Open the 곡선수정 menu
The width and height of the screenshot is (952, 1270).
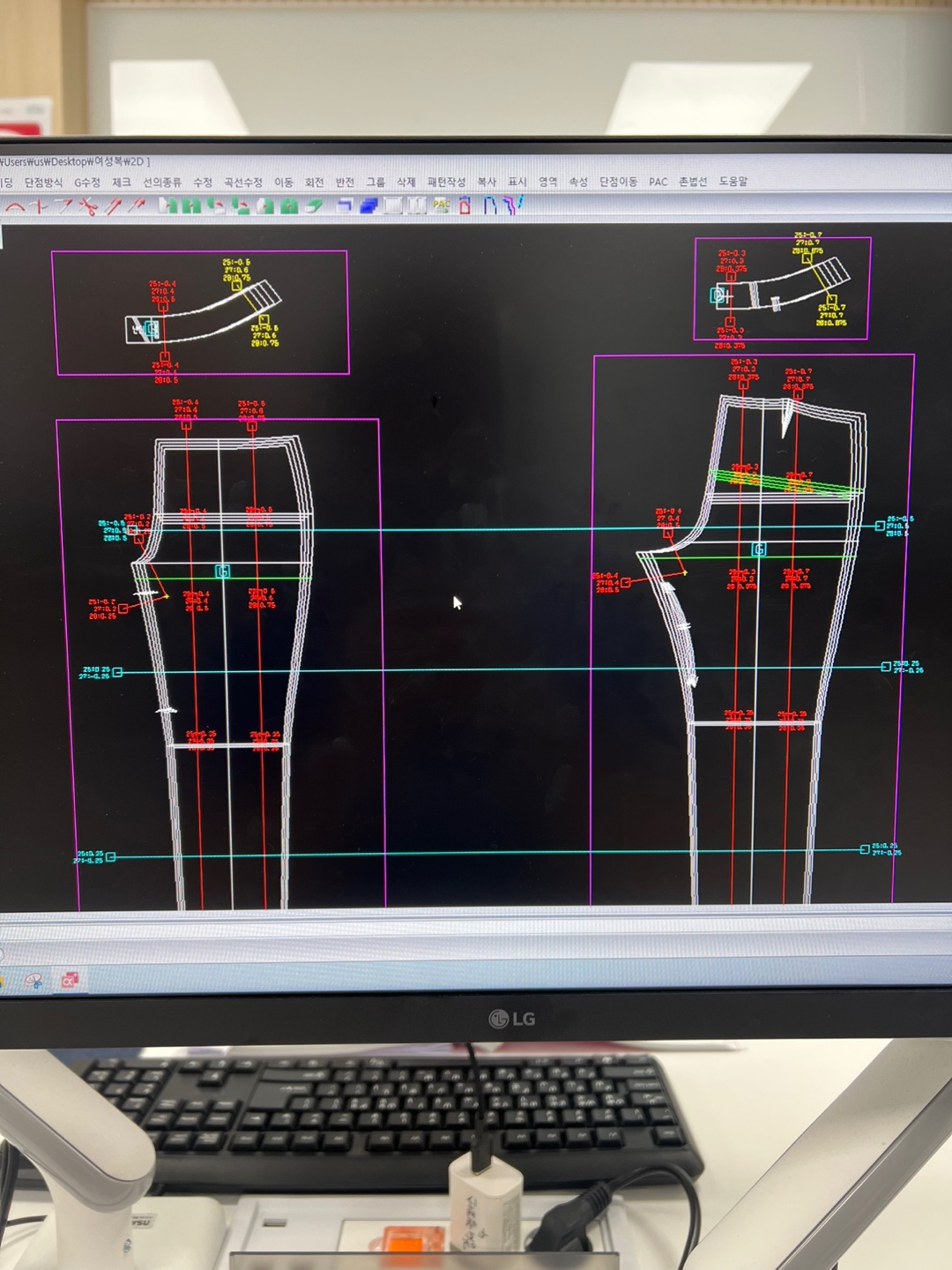pyautogui.click(x=243, y=182)
